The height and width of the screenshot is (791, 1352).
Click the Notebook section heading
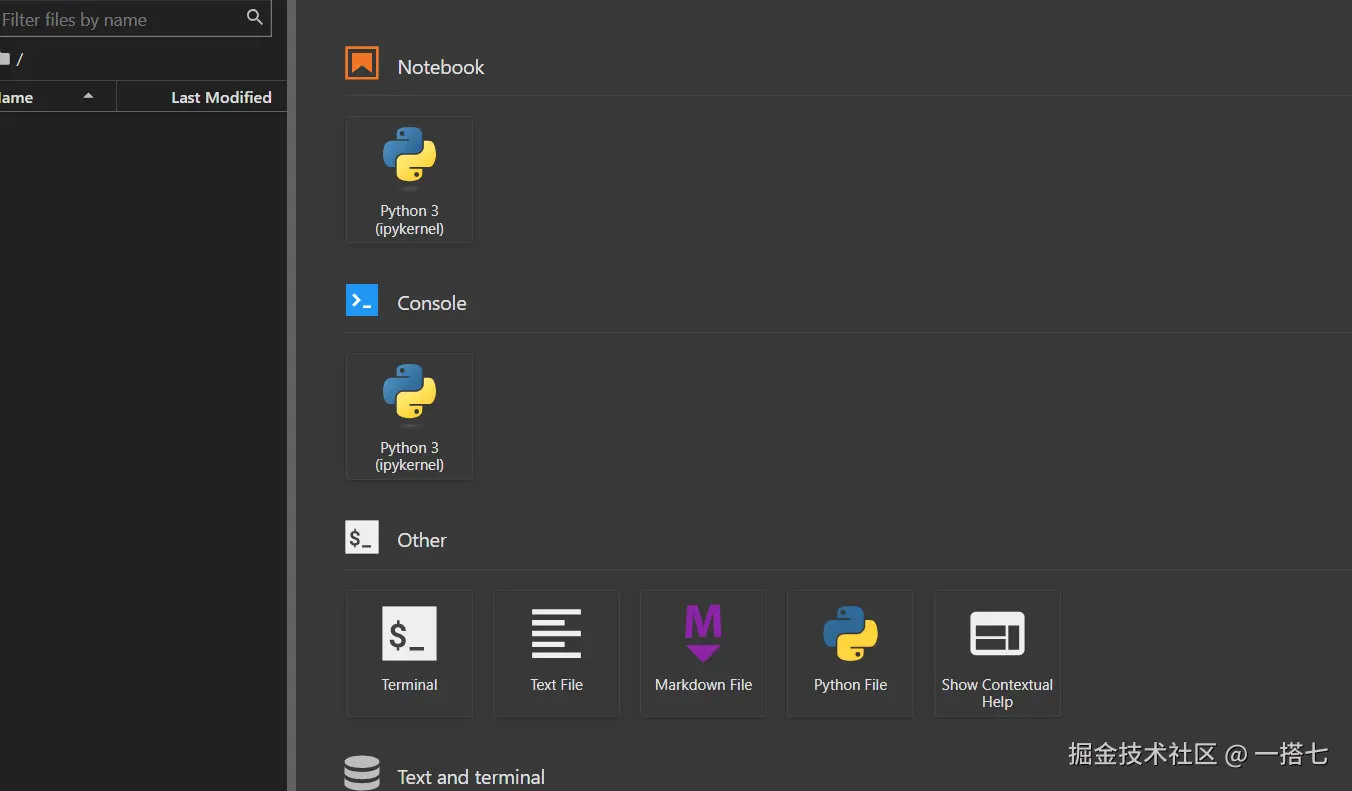[x=441, y=67]
